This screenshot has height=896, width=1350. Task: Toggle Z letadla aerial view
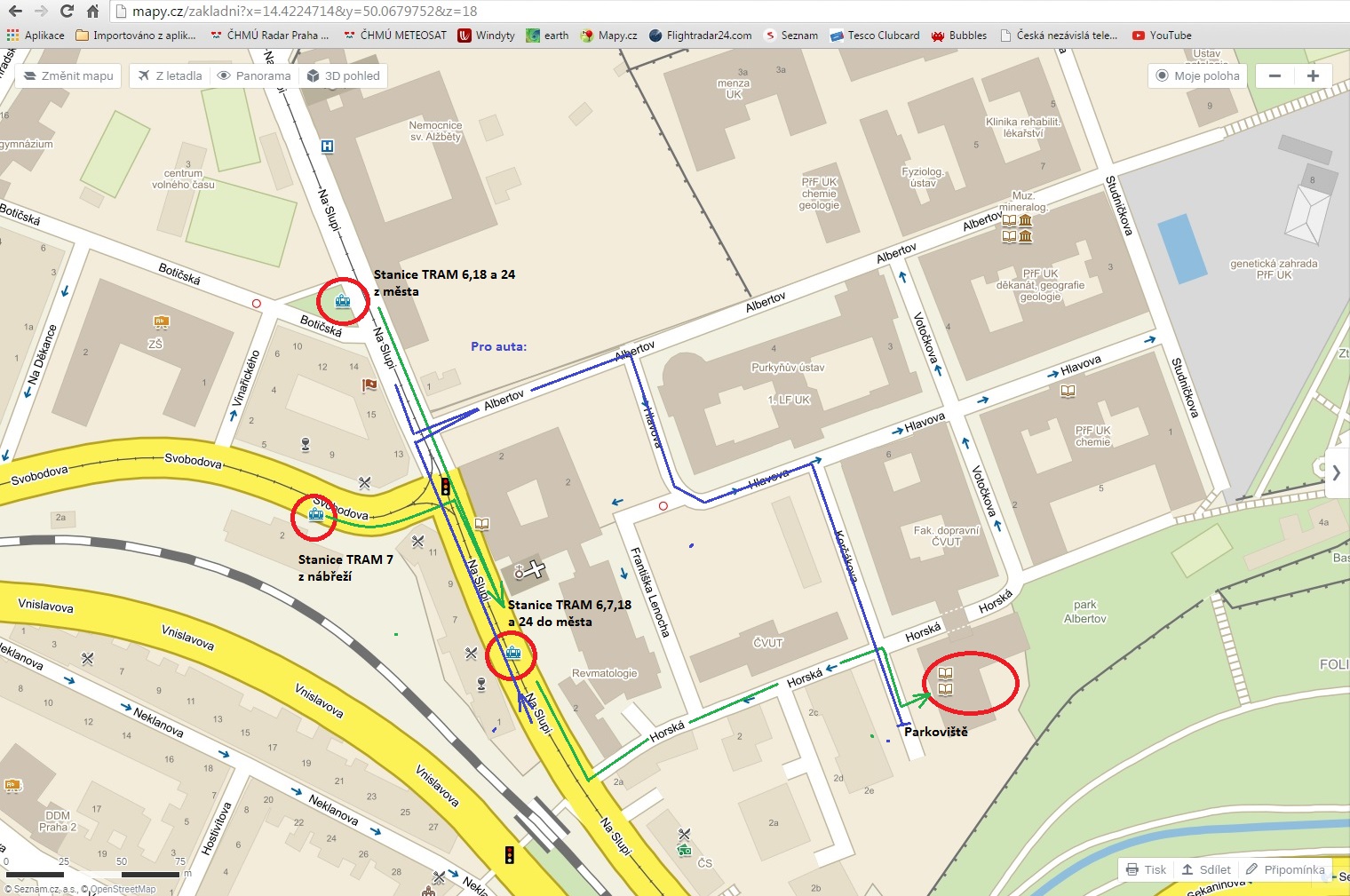tap(171, 75)
